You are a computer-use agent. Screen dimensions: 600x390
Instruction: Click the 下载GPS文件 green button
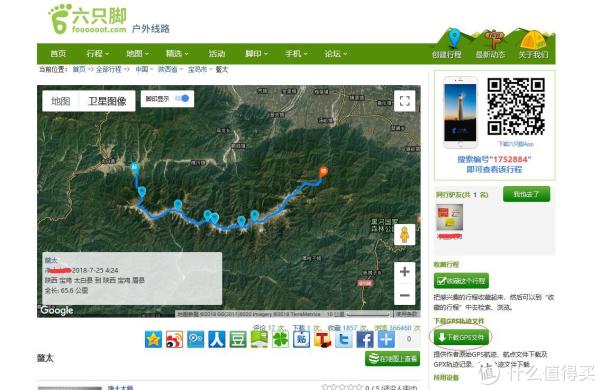461,337
